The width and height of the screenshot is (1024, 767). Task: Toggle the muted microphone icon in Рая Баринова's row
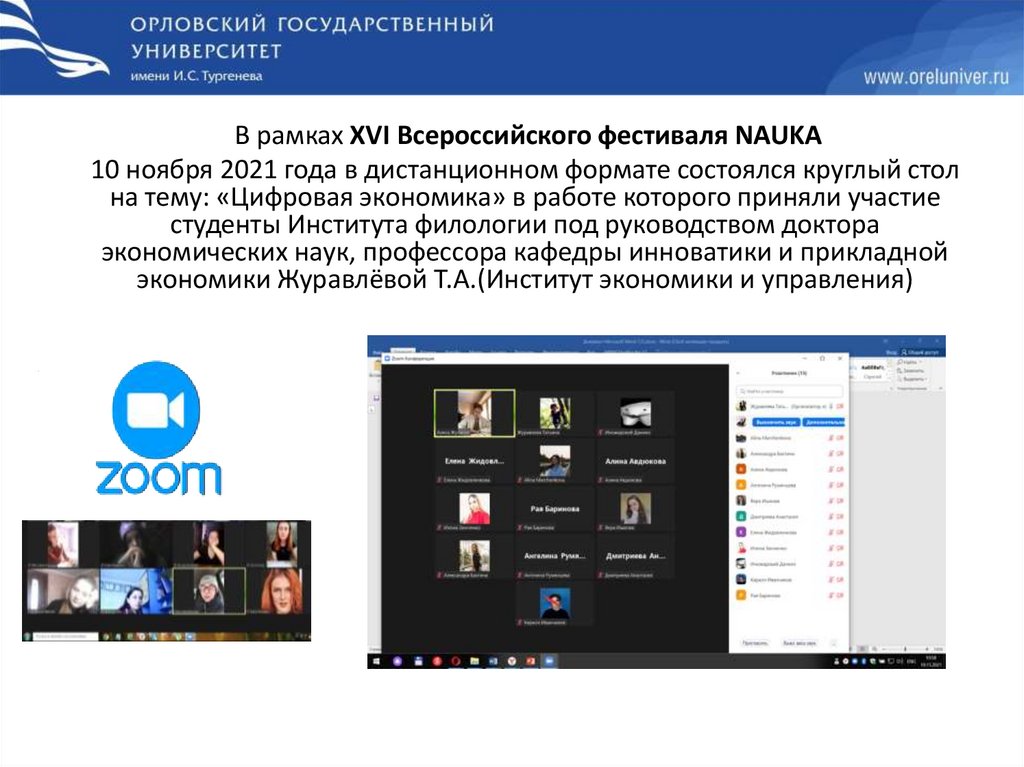coord(831,595)
